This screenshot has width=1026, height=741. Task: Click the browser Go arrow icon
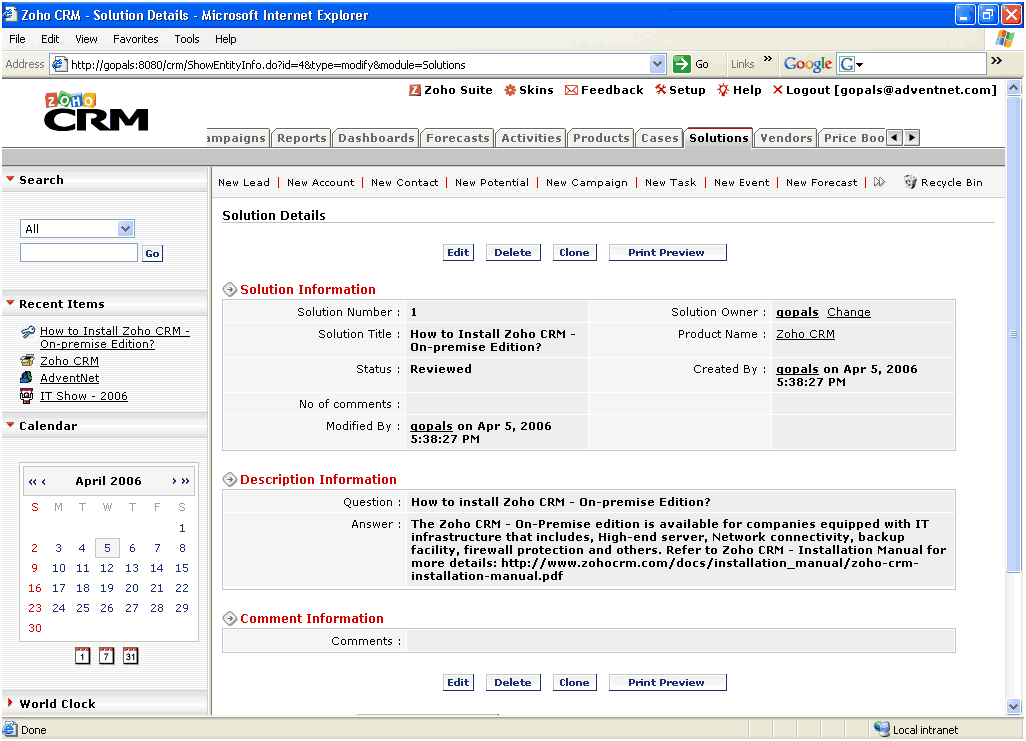pos(682,63)
